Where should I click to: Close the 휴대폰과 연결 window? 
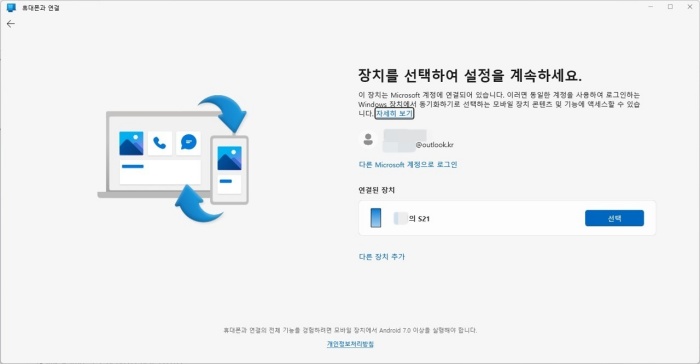690,7
